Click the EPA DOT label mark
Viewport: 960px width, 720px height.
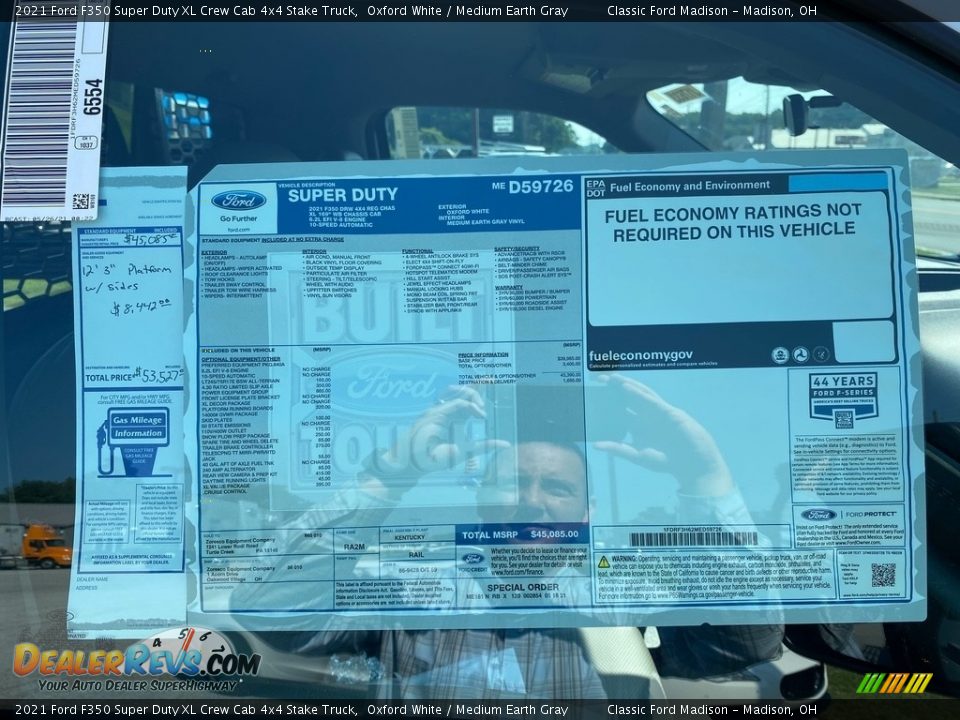pos(595,188)
